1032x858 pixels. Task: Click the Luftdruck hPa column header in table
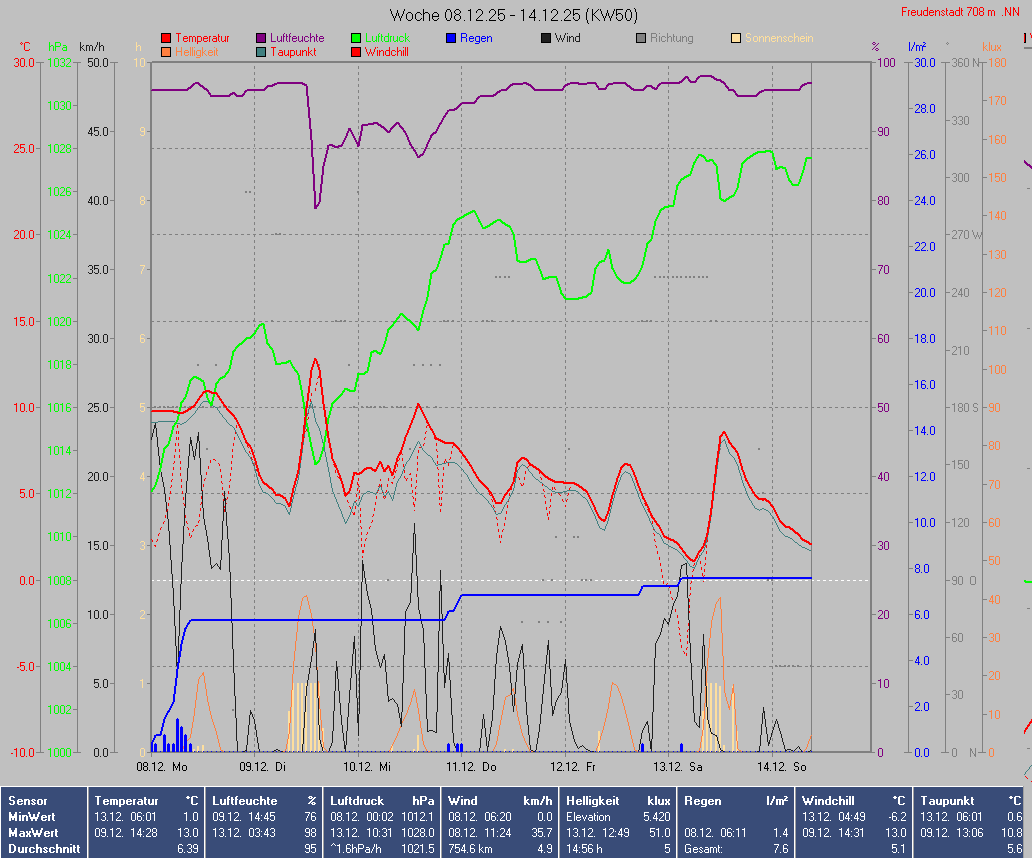coord(381,801)
